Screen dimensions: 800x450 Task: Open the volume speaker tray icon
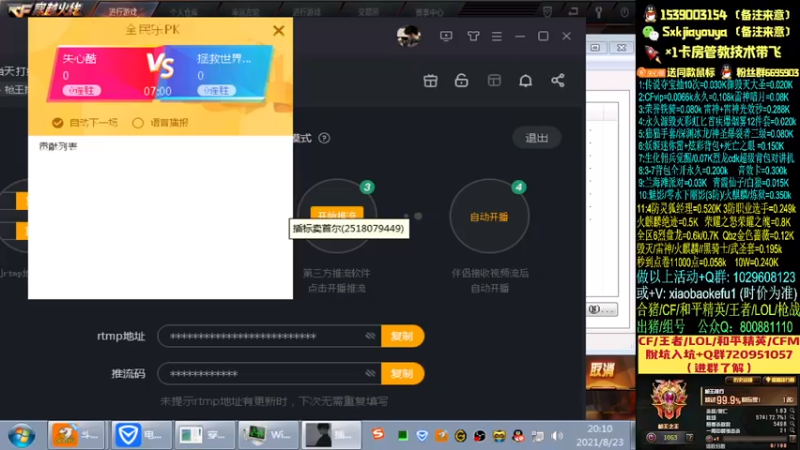(x=557, y=436)
